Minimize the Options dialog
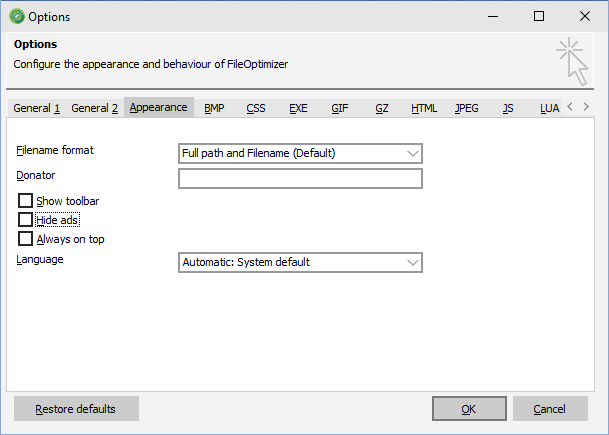The width and height of the screenshot is (609, 435). pos(493,16)
